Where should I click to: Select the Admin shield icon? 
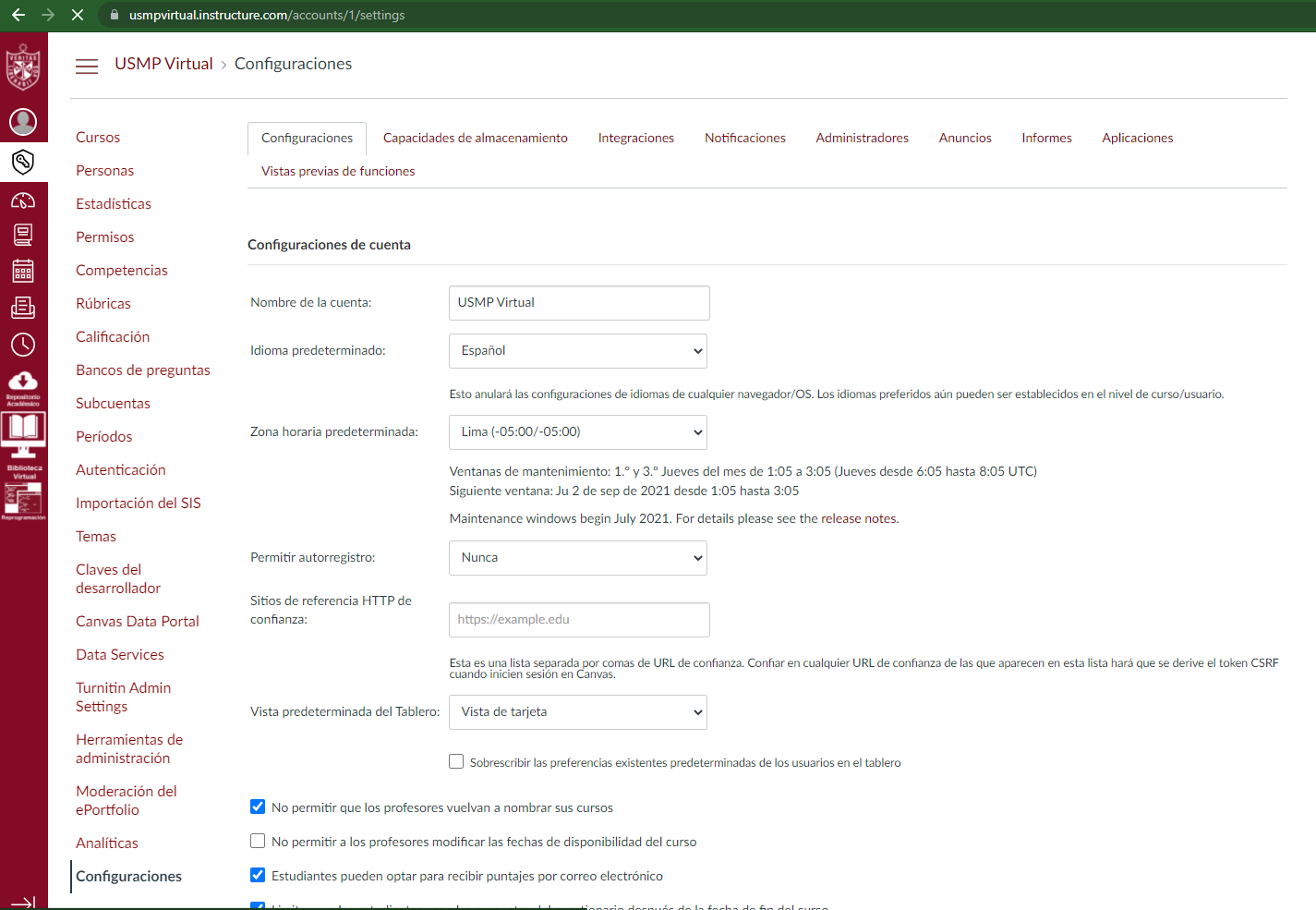[x=23, y=162]
